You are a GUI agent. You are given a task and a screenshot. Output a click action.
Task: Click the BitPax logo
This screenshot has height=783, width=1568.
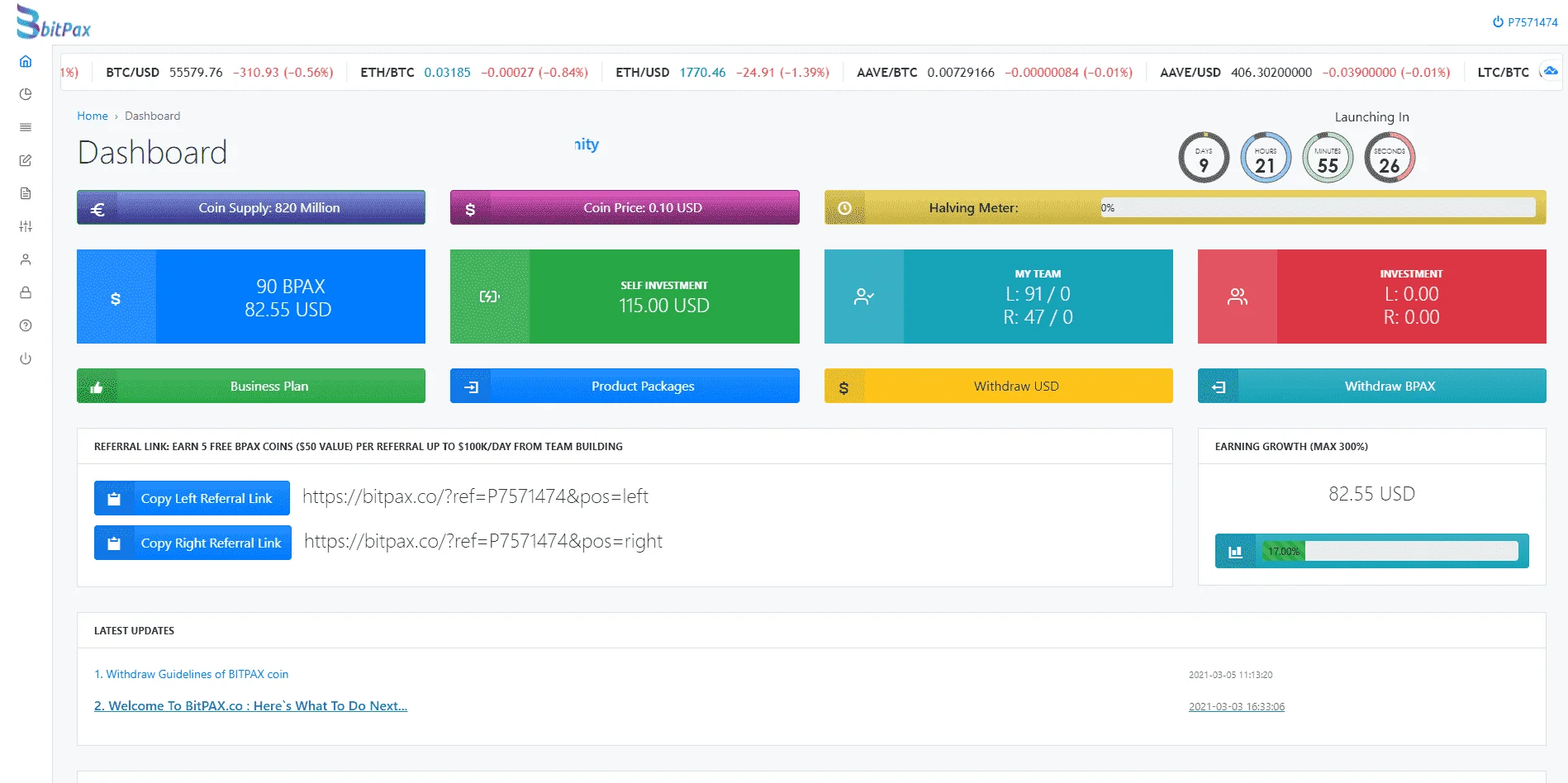54,22
